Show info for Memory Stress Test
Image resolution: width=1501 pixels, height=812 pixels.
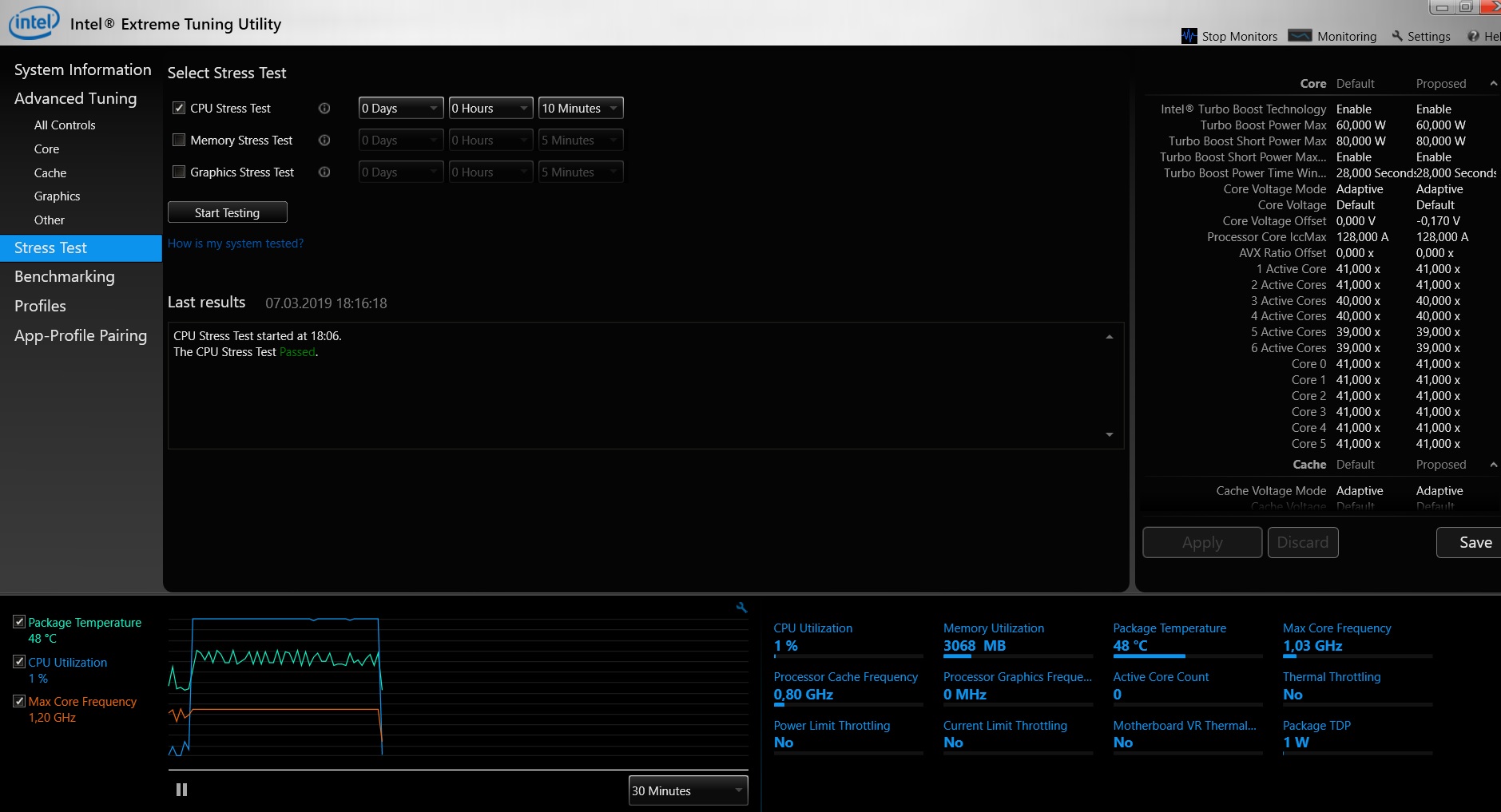pos(324,140)
